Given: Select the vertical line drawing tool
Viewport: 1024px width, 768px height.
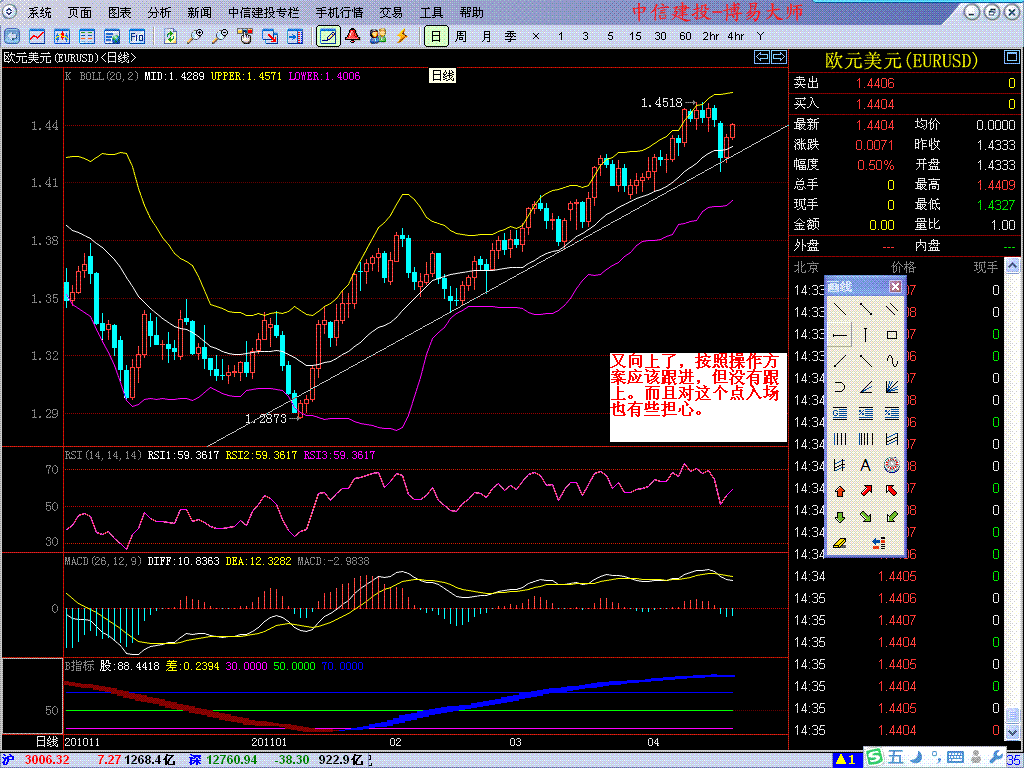Looking at the screenshot, I should coord(866,336).
